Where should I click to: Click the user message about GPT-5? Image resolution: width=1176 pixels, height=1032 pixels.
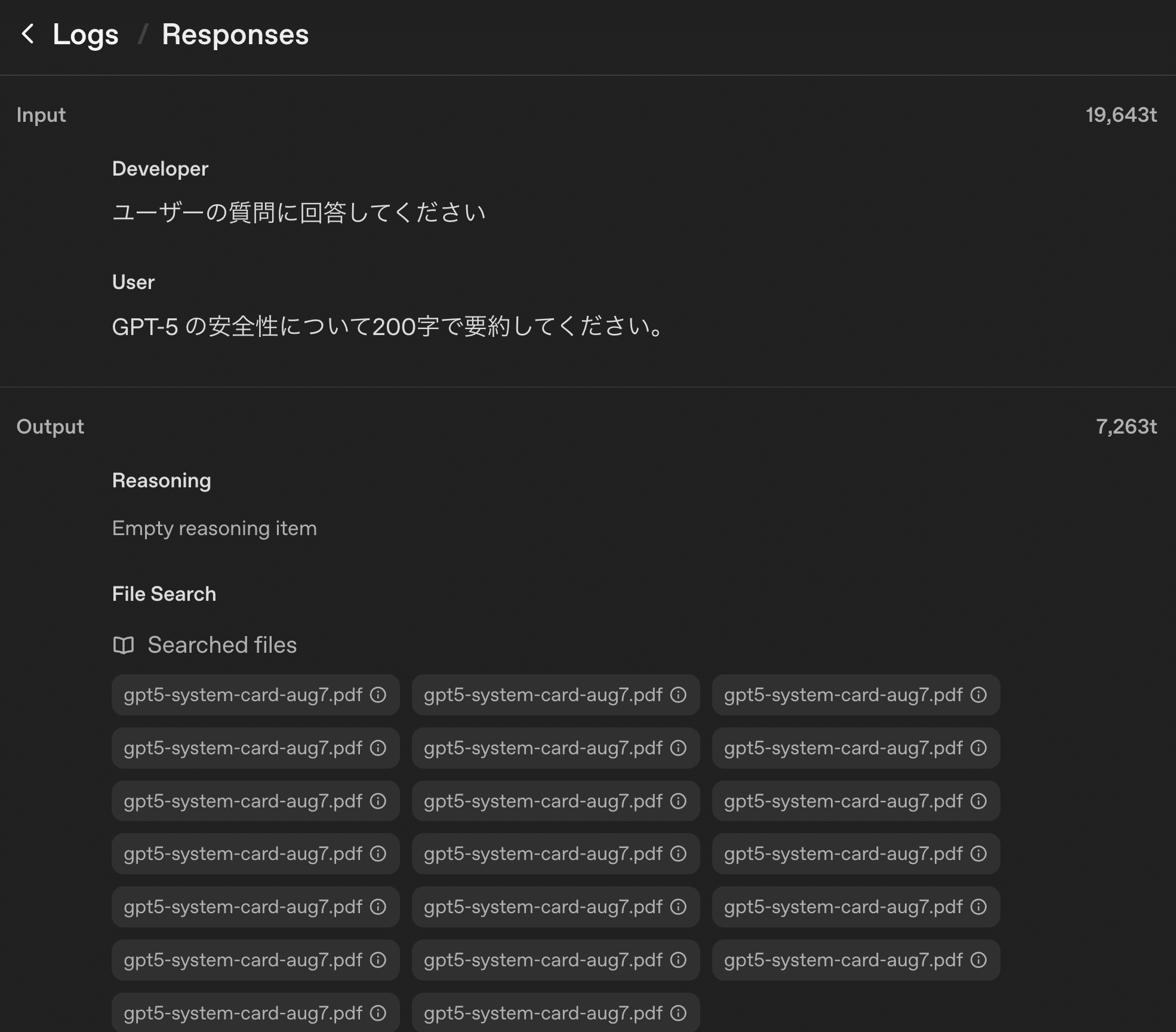tap(388, 327)
